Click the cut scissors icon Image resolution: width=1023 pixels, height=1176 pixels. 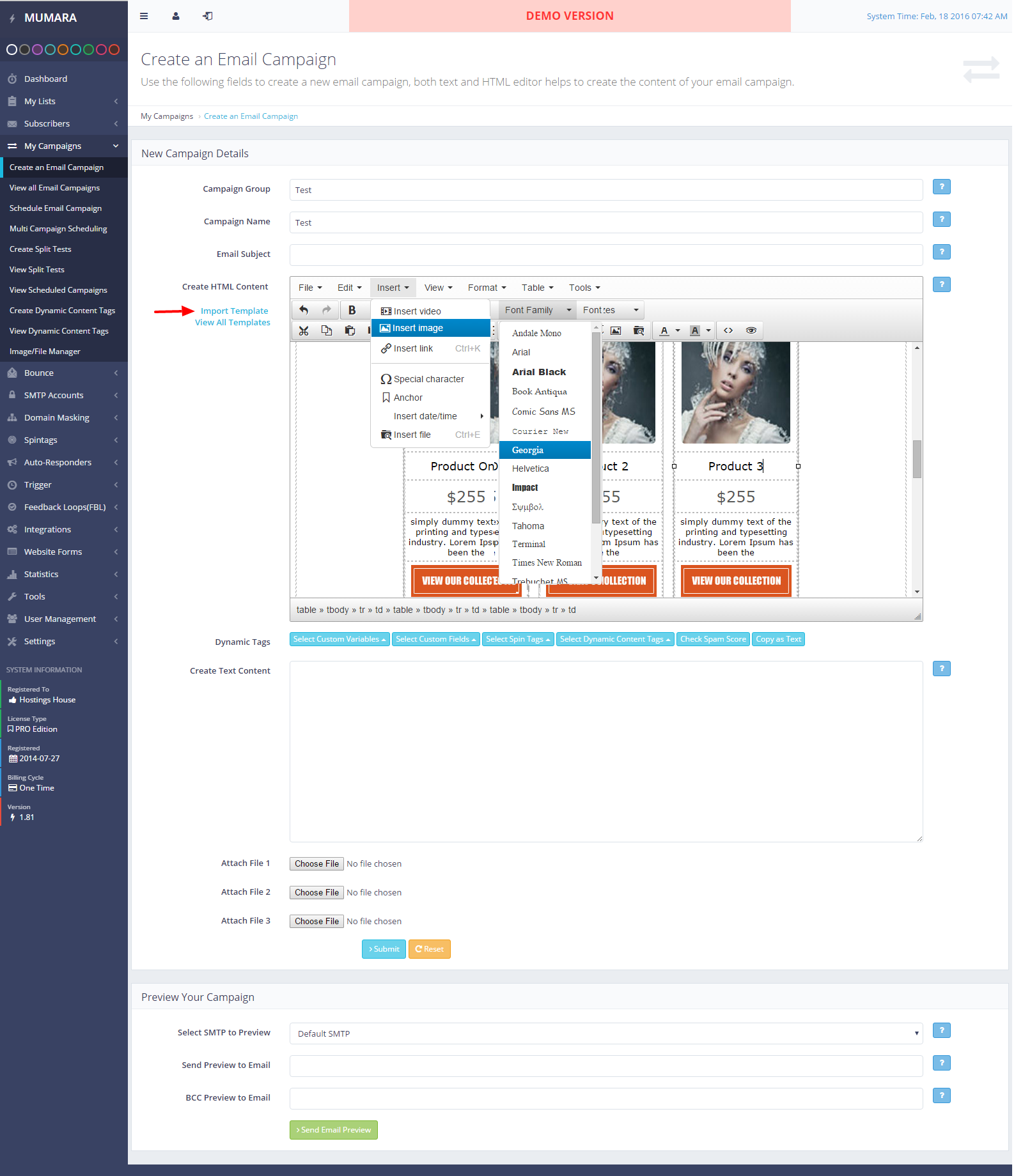304,330
